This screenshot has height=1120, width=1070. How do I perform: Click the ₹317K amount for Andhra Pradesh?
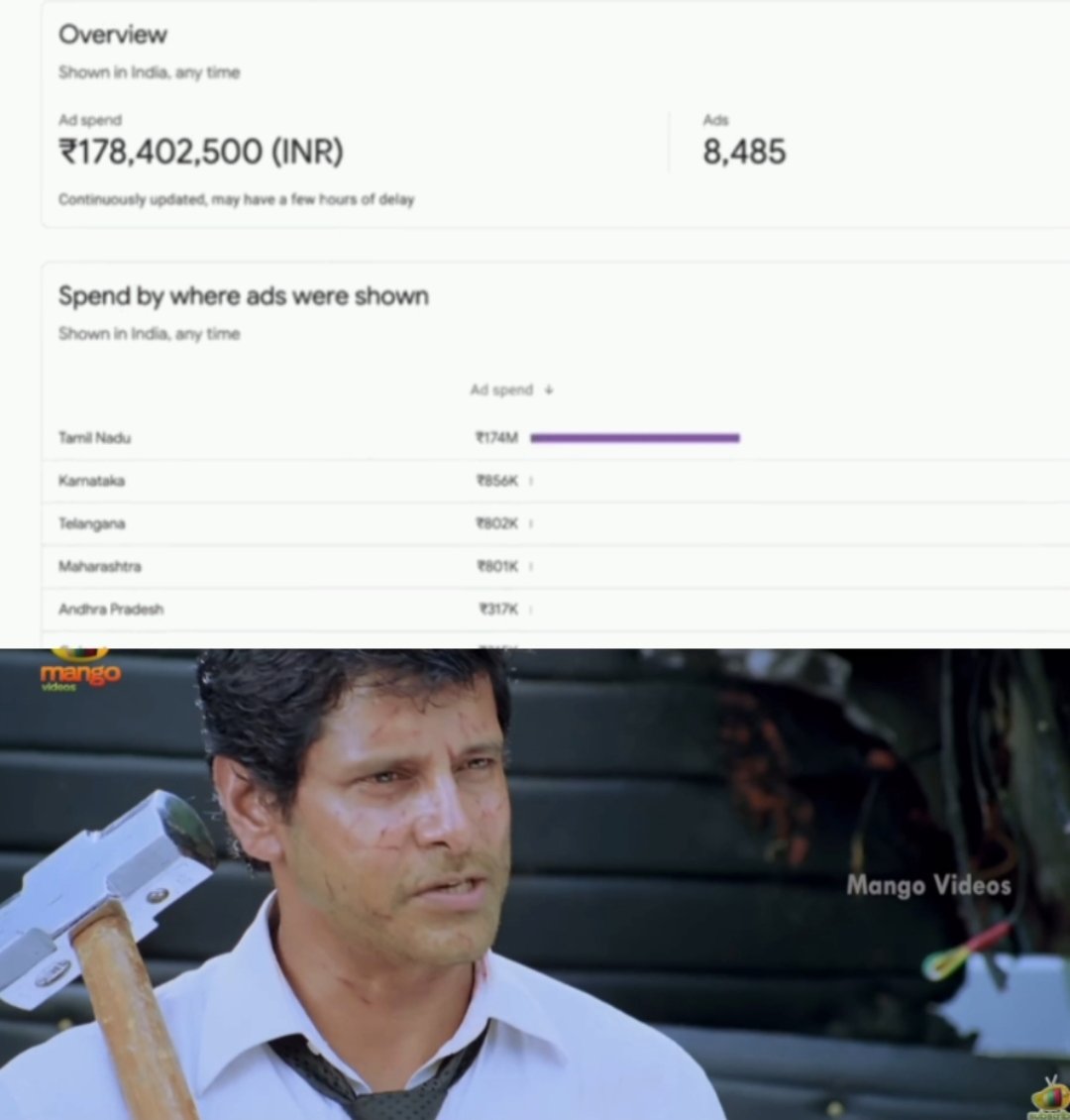(x=498, y=610)
